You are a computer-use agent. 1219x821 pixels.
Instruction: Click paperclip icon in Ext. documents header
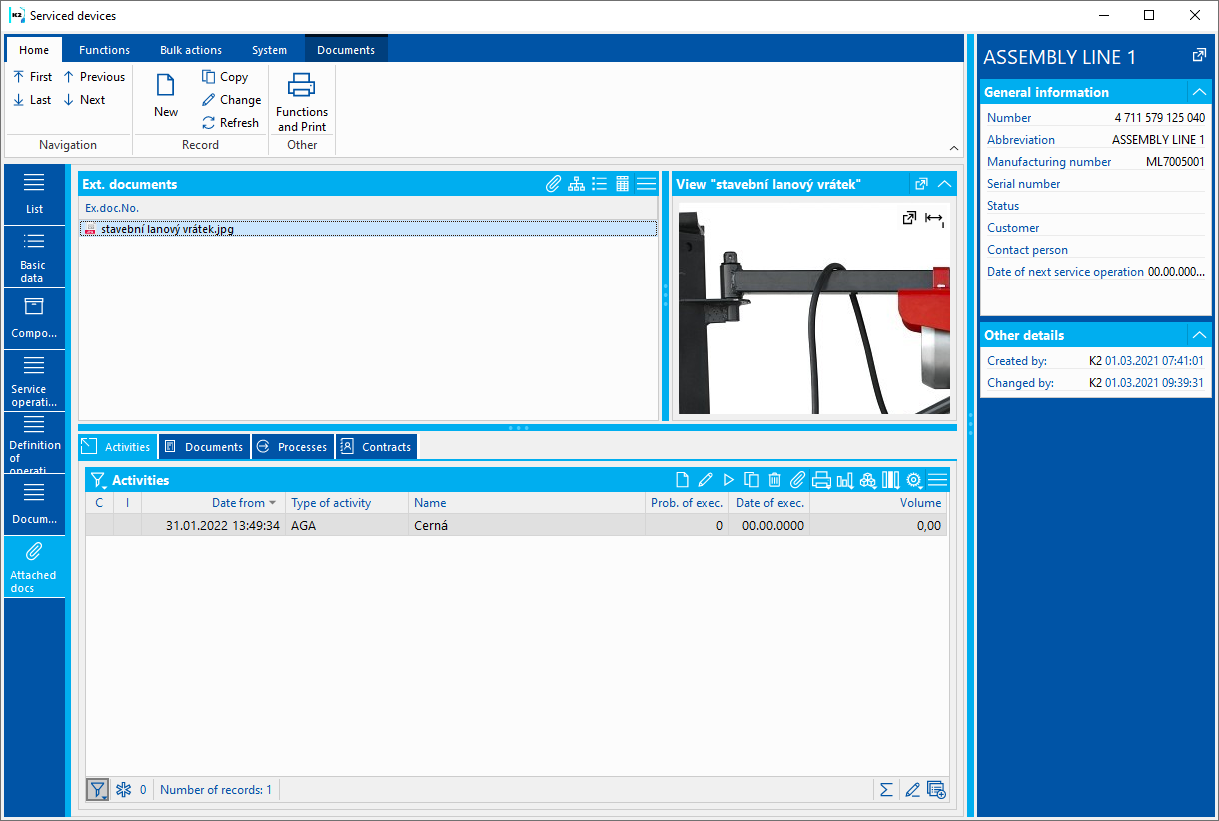tap(553, 184)
